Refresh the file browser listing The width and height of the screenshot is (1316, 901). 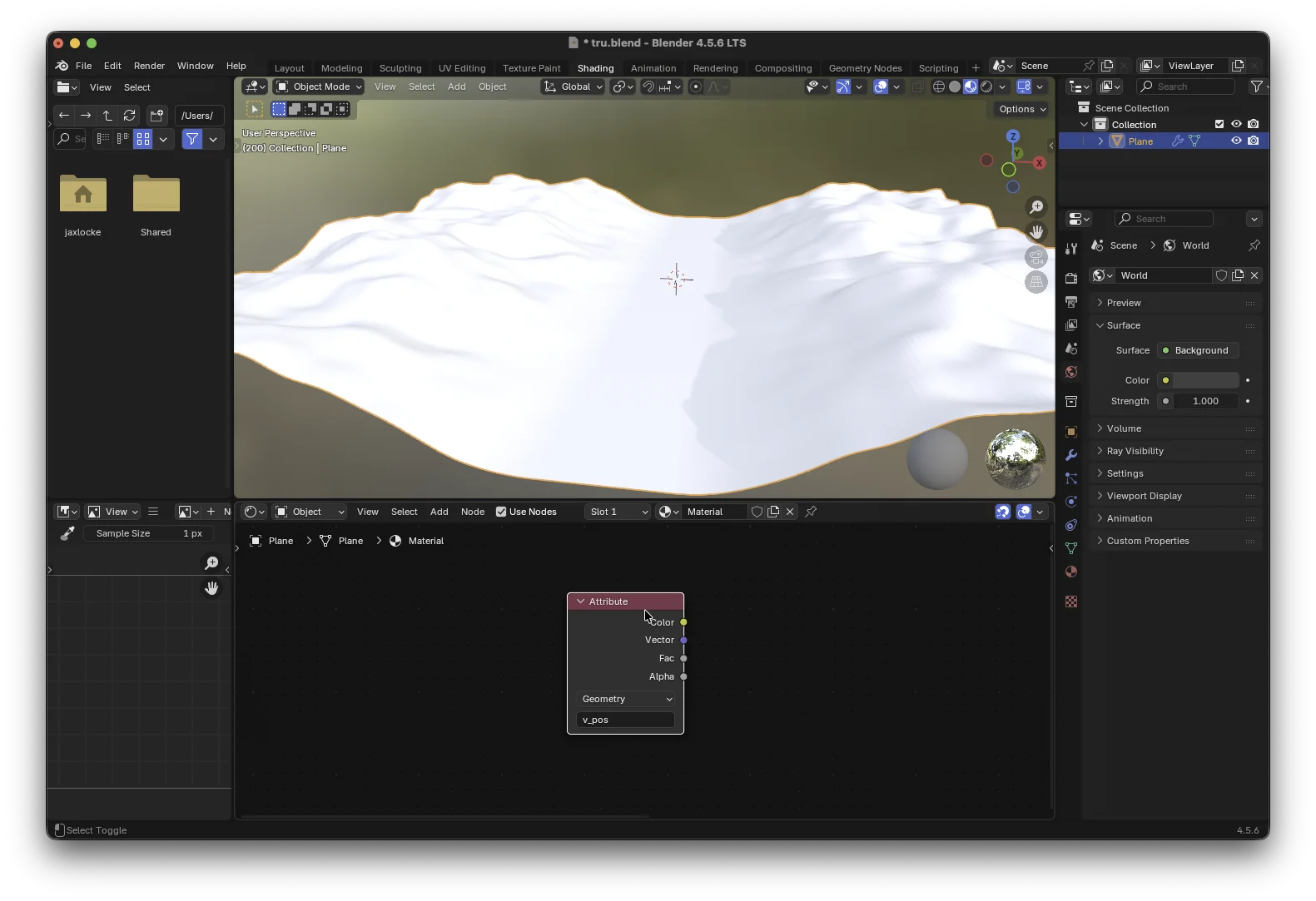tap(129, 116)
